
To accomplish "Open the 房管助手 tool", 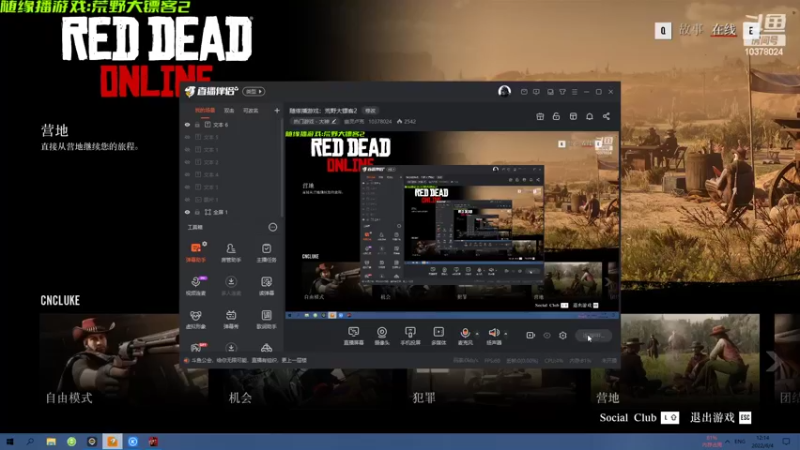I will pos(231,253).
